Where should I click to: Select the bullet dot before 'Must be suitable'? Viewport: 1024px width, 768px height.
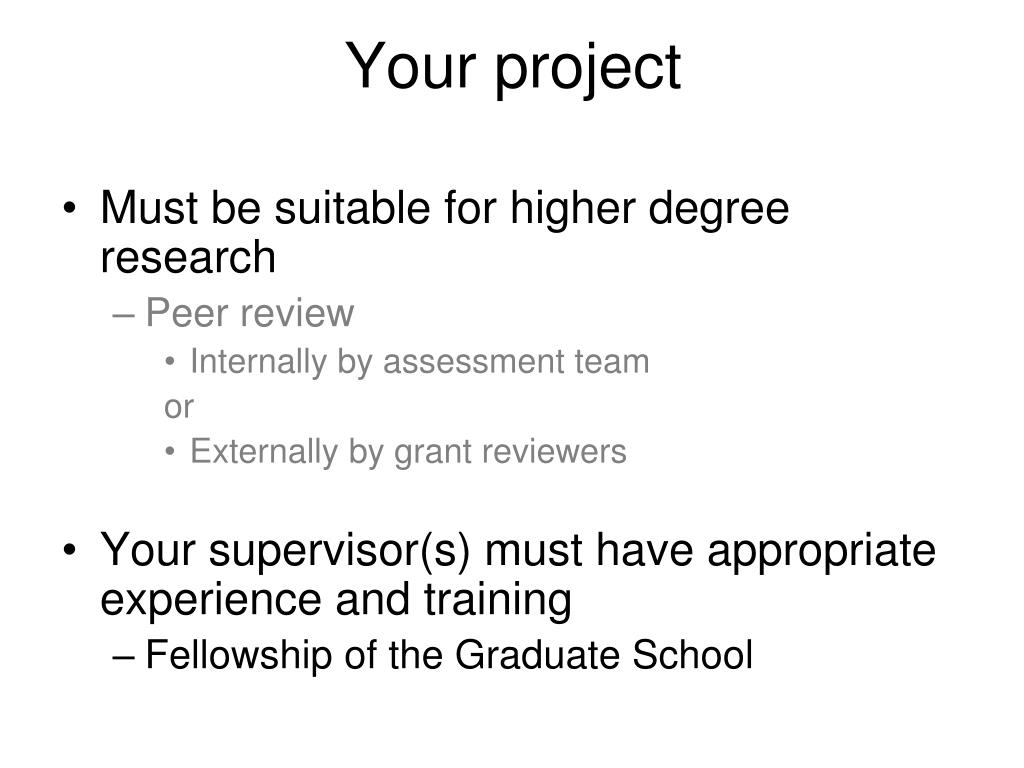(x=69, y=208)
